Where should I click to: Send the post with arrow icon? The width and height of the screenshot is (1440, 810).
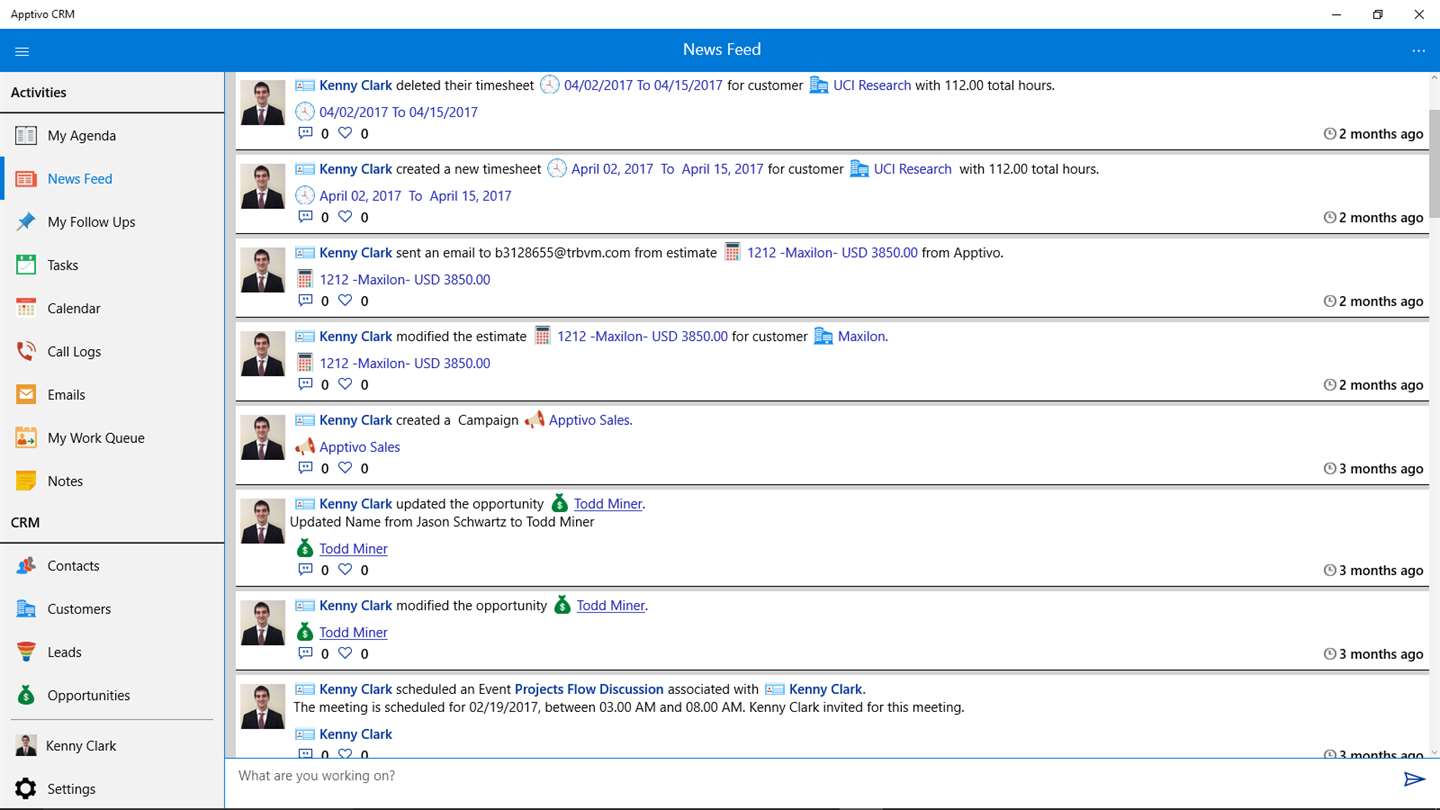point(1414,780)
